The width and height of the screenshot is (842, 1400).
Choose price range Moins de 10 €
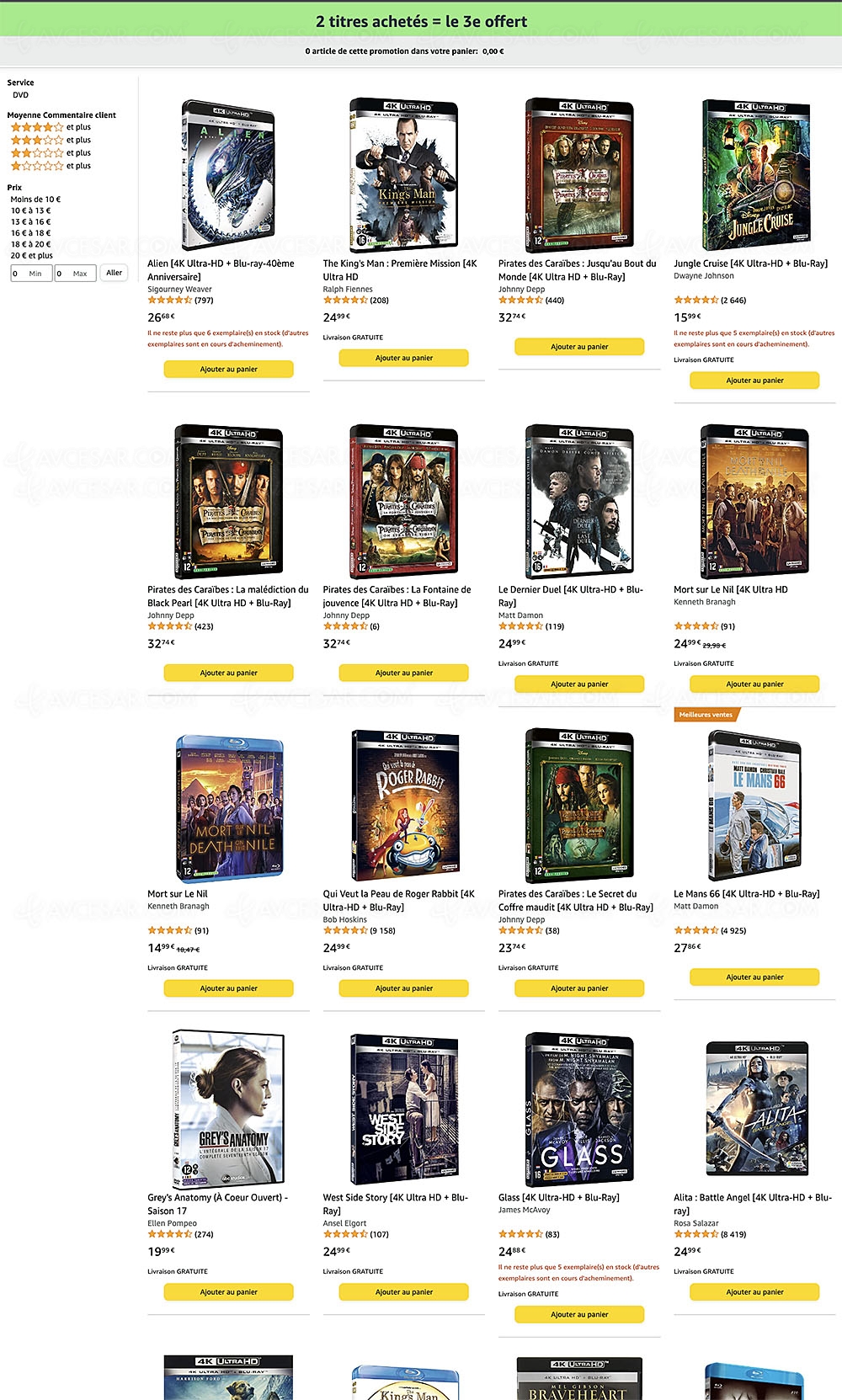[35, 200]
